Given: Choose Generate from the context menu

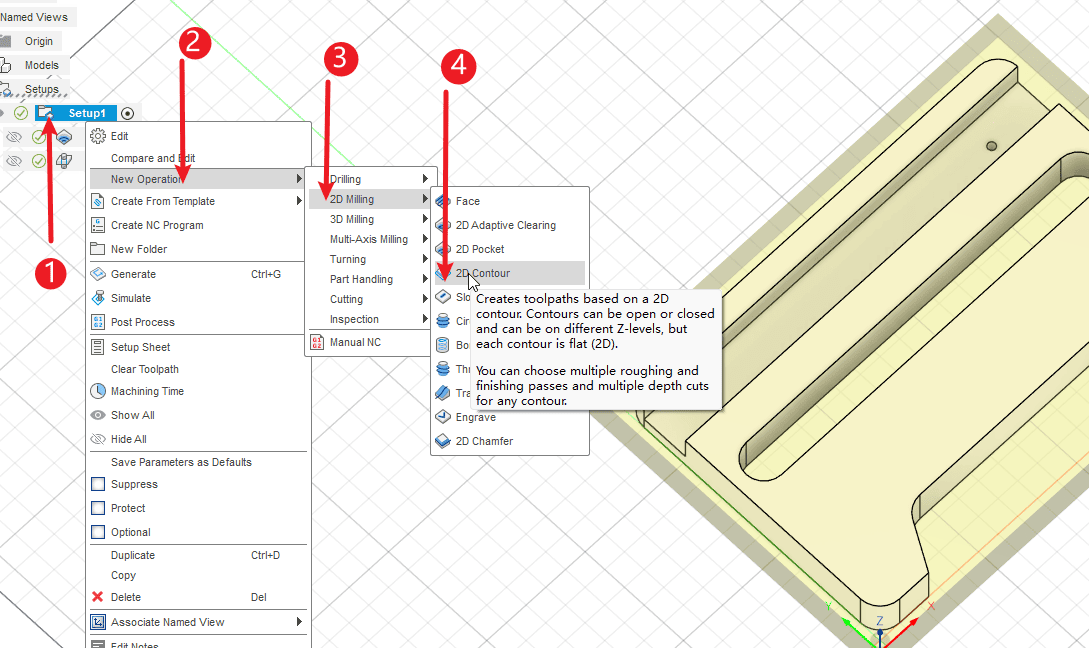Looking at the screenshot, I should click(x=133, y=274).
